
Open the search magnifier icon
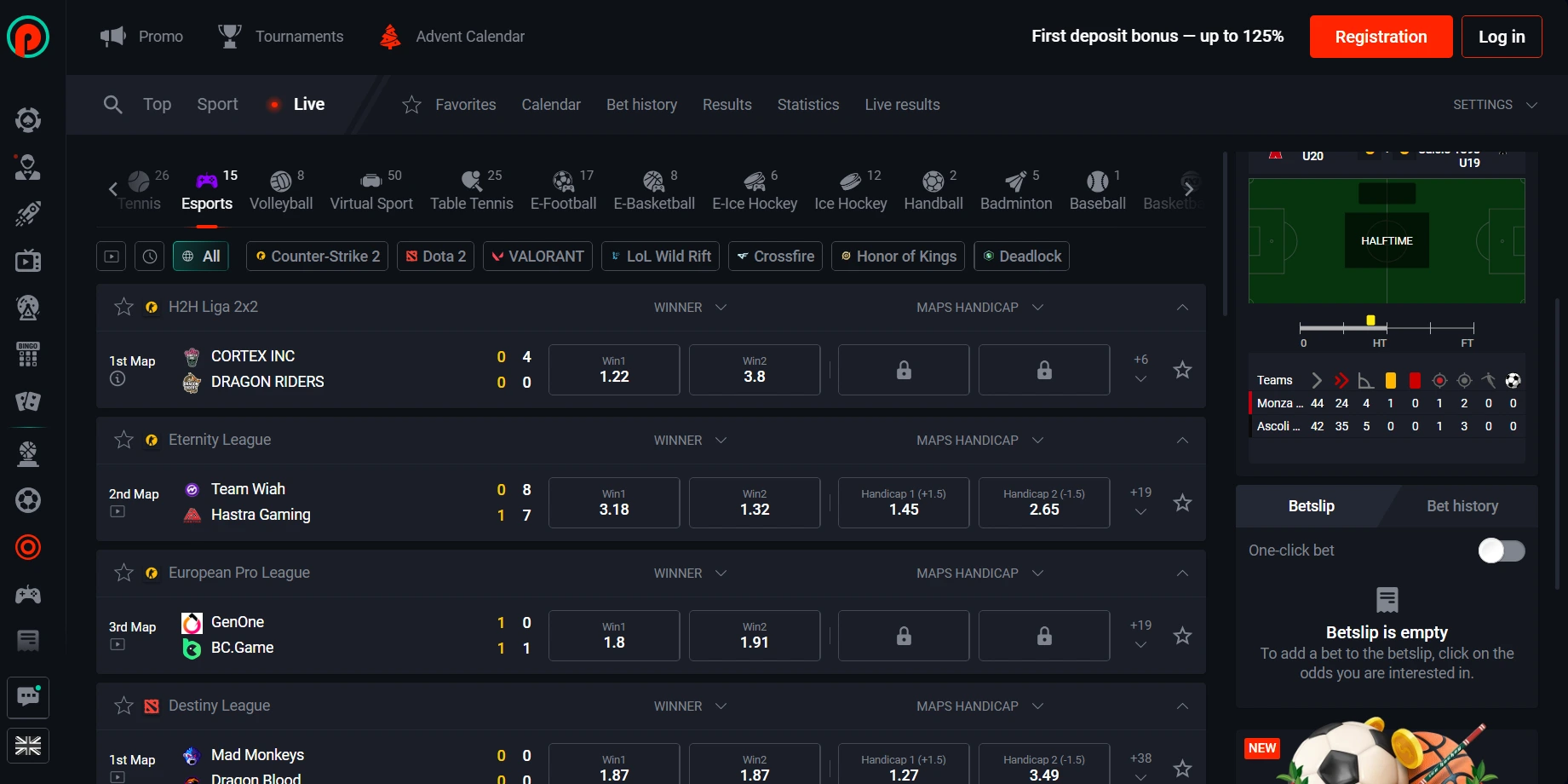point(112,104)
